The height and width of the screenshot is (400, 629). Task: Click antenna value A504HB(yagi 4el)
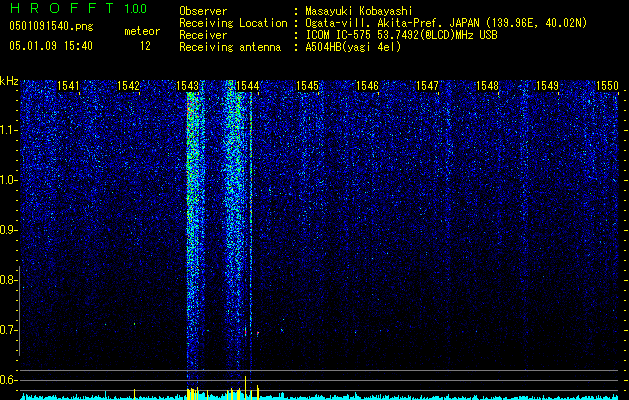click(x=353, y=47)
